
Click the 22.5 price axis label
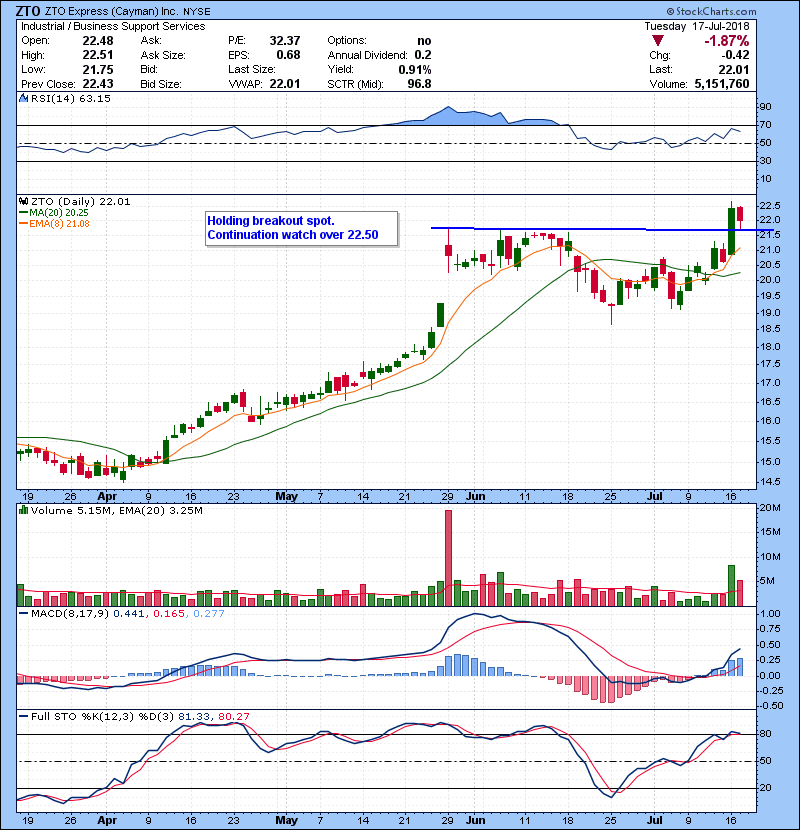click(x=769, y=205)
